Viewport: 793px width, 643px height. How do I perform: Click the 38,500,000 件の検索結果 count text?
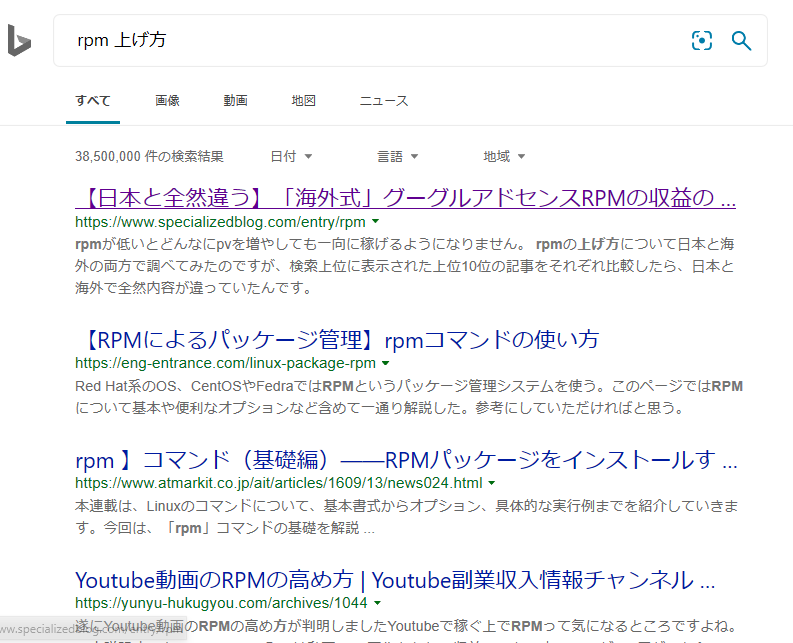pyautogui.click(x=149, y=156)
